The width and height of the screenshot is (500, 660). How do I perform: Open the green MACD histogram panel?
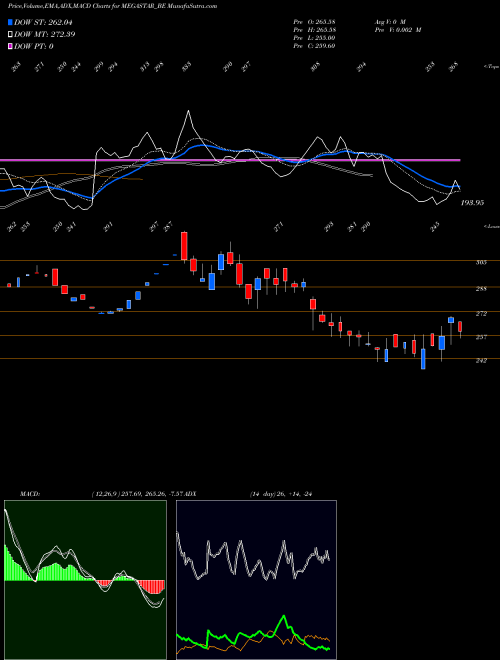(x=85, y=580)
